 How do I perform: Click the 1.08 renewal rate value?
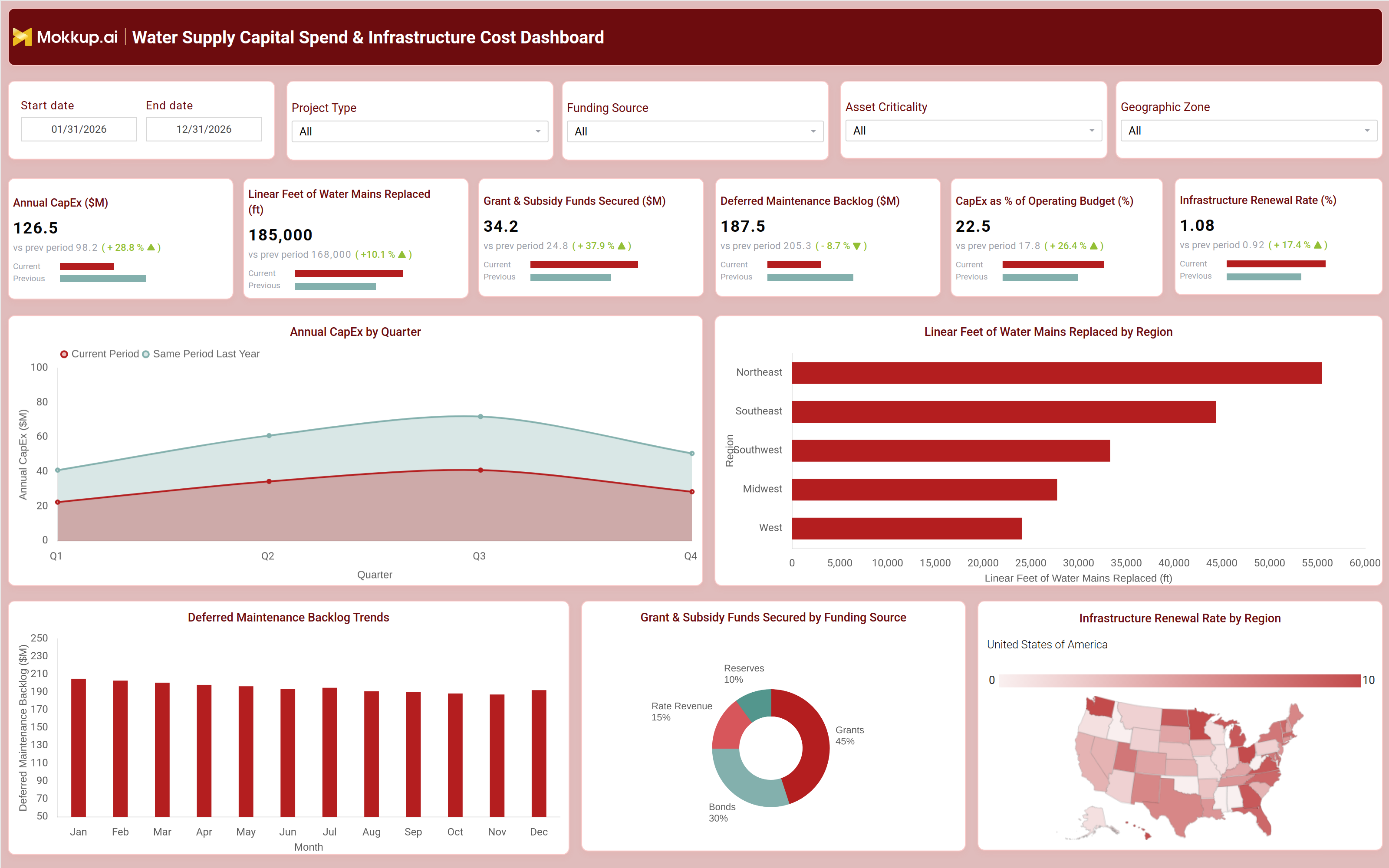1197,226
